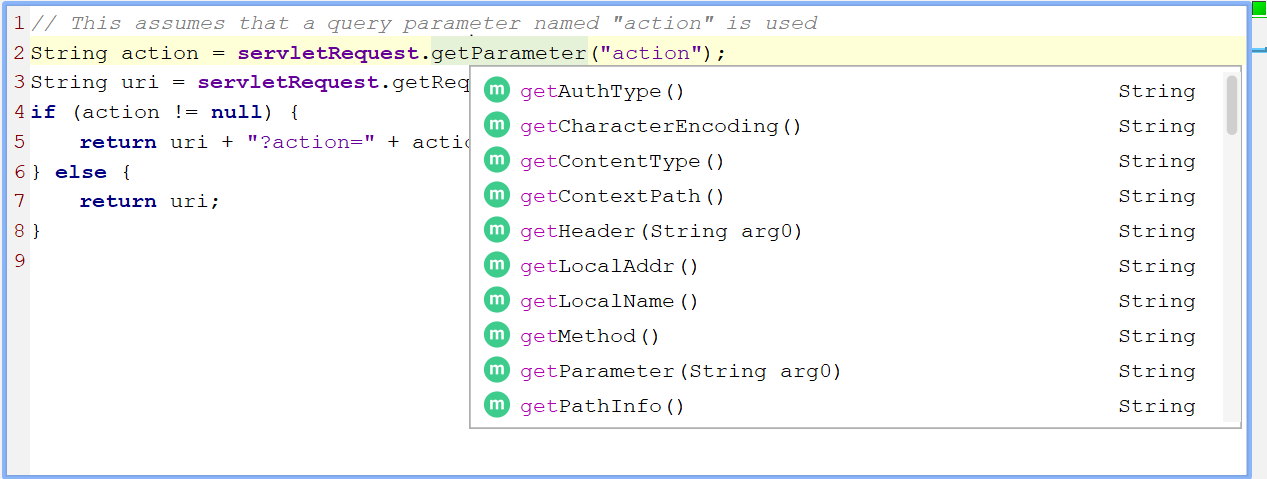Click the method icon beside getAuthType()
Viewport: 1267px width, 479px height.
point(497,90)
